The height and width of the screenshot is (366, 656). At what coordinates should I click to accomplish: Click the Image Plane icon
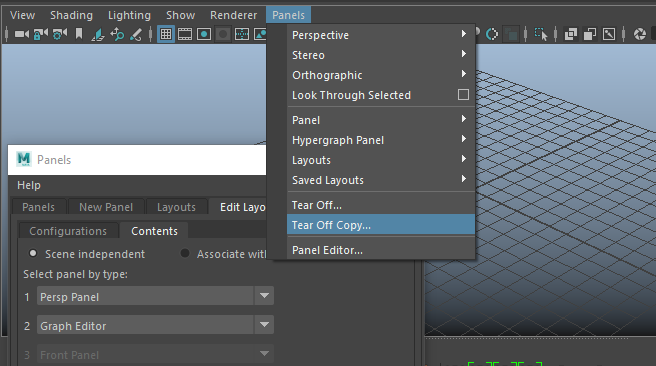(x=97, y=34)
